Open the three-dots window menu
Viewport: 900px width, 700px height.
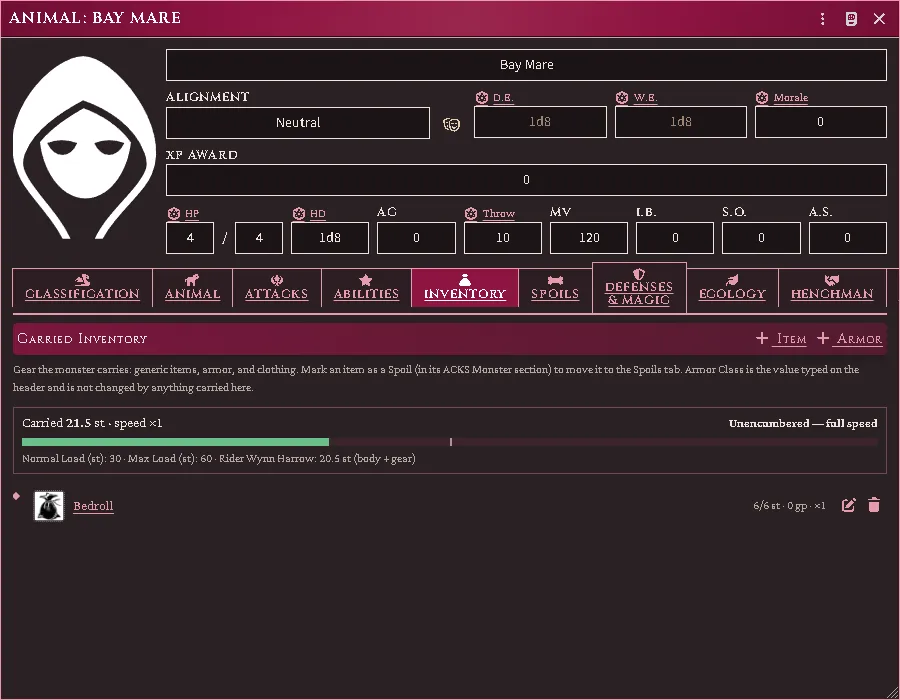[823, 19]
